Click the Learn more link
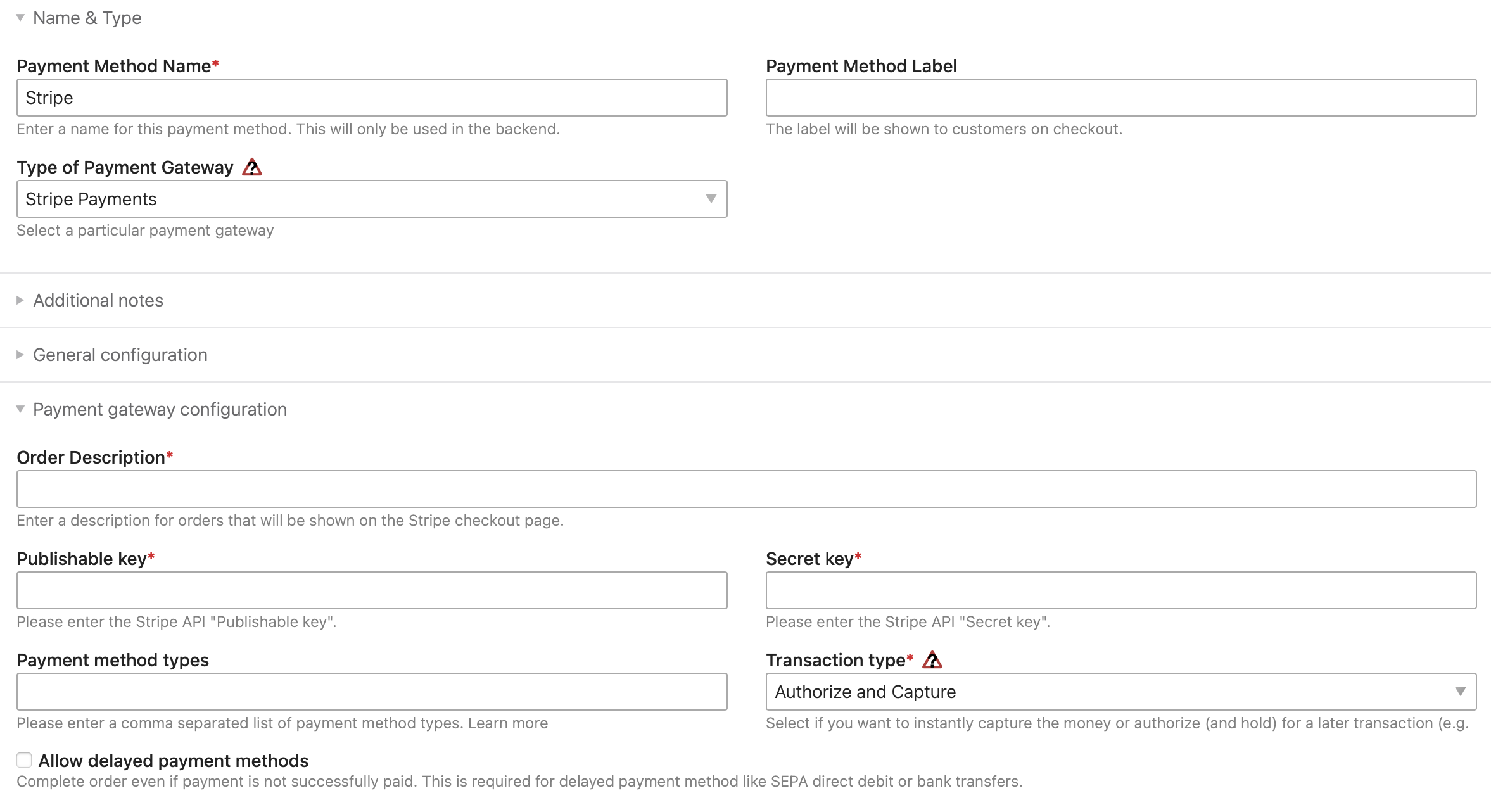The image size is (1491, 812). (x=508, y=723)
